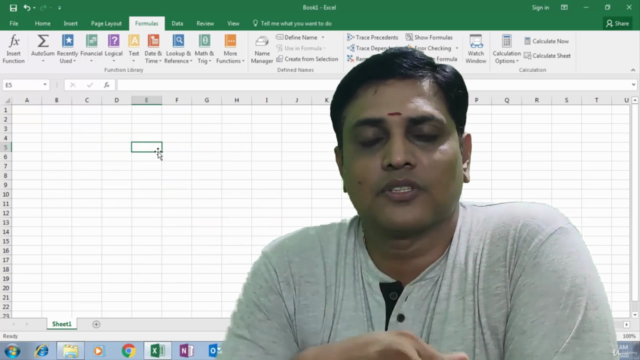Open the Logical functions menu
Viewport: 640px width, 360px height.
(x=113, y=49)
